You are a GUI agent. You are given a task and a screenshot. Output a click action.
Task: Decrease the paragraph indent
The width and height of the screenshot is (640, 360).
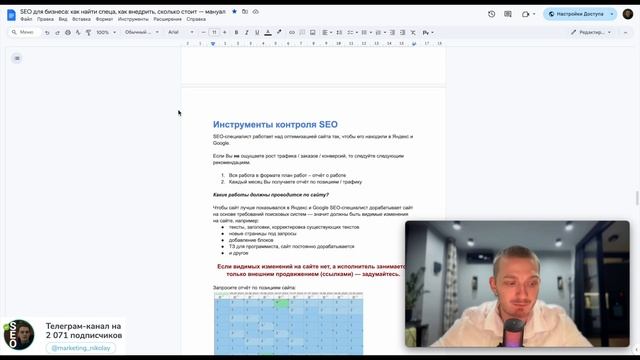pyautogui.click(x=392, y=32)
